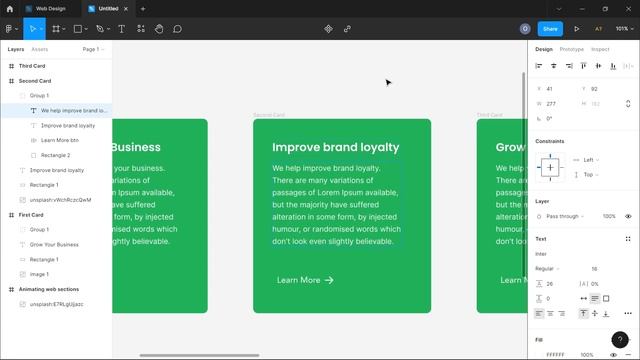Viewport: 640px width, 360px height.
Task: Open the zoom level 101% dropdown
Action: [x=624, y=29]
